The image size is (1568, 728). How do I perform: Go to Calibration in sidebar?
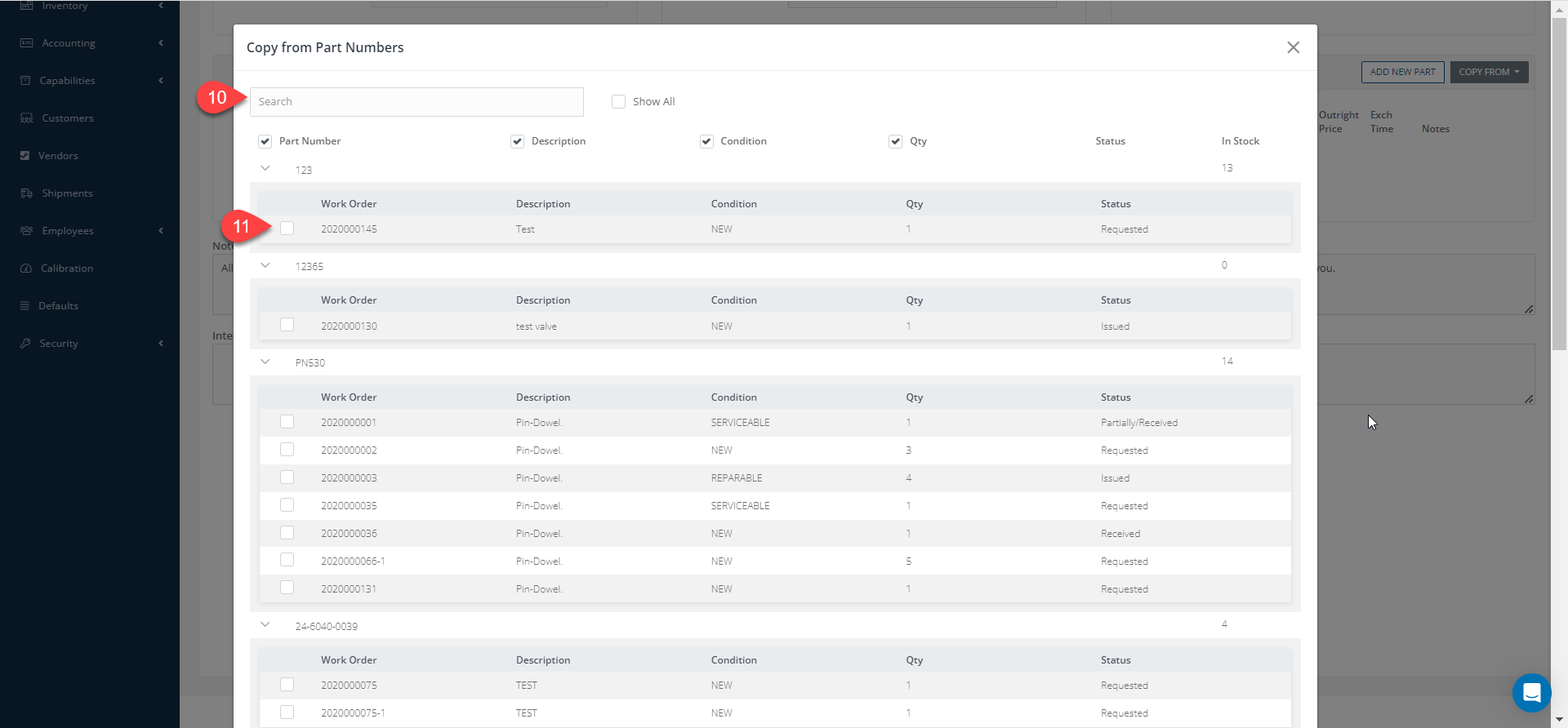tap(67, 269)
